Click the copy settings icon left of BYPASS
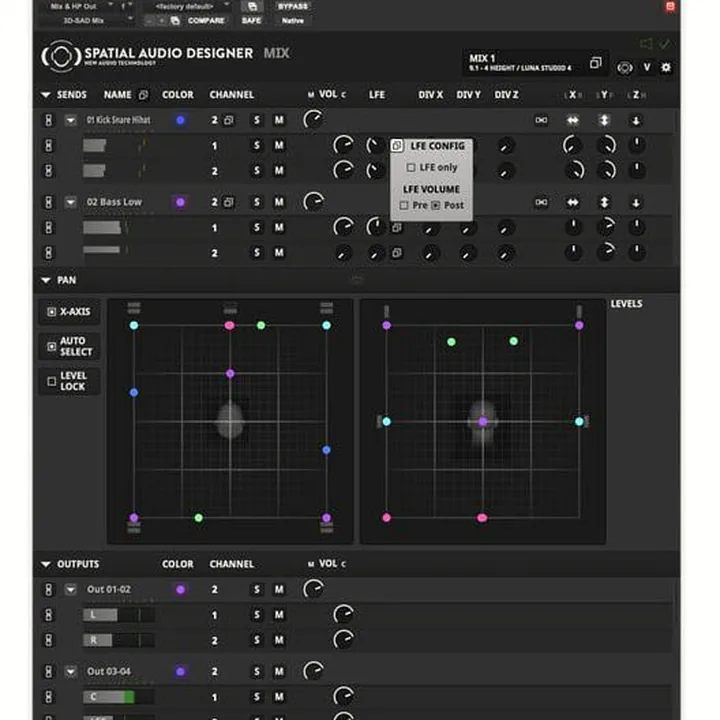 (x=252, y=6)
